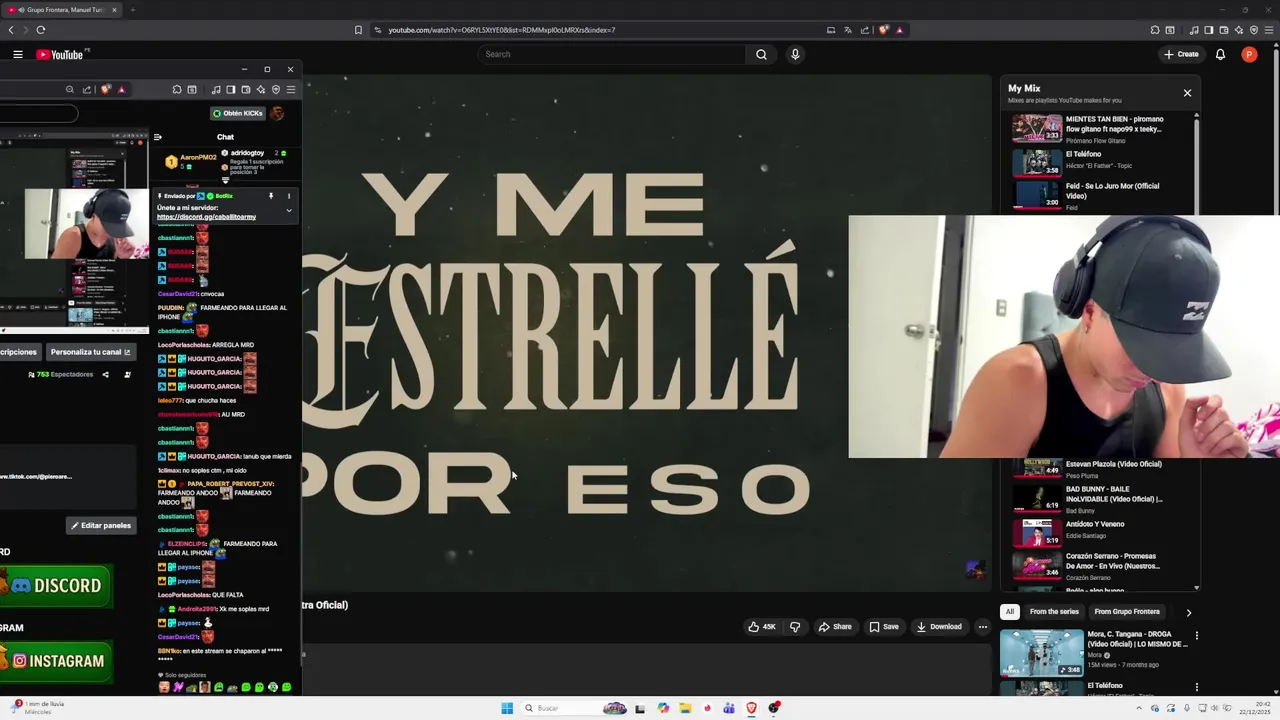
Task: Reload the YouTube page
Action: coord(40,30)
